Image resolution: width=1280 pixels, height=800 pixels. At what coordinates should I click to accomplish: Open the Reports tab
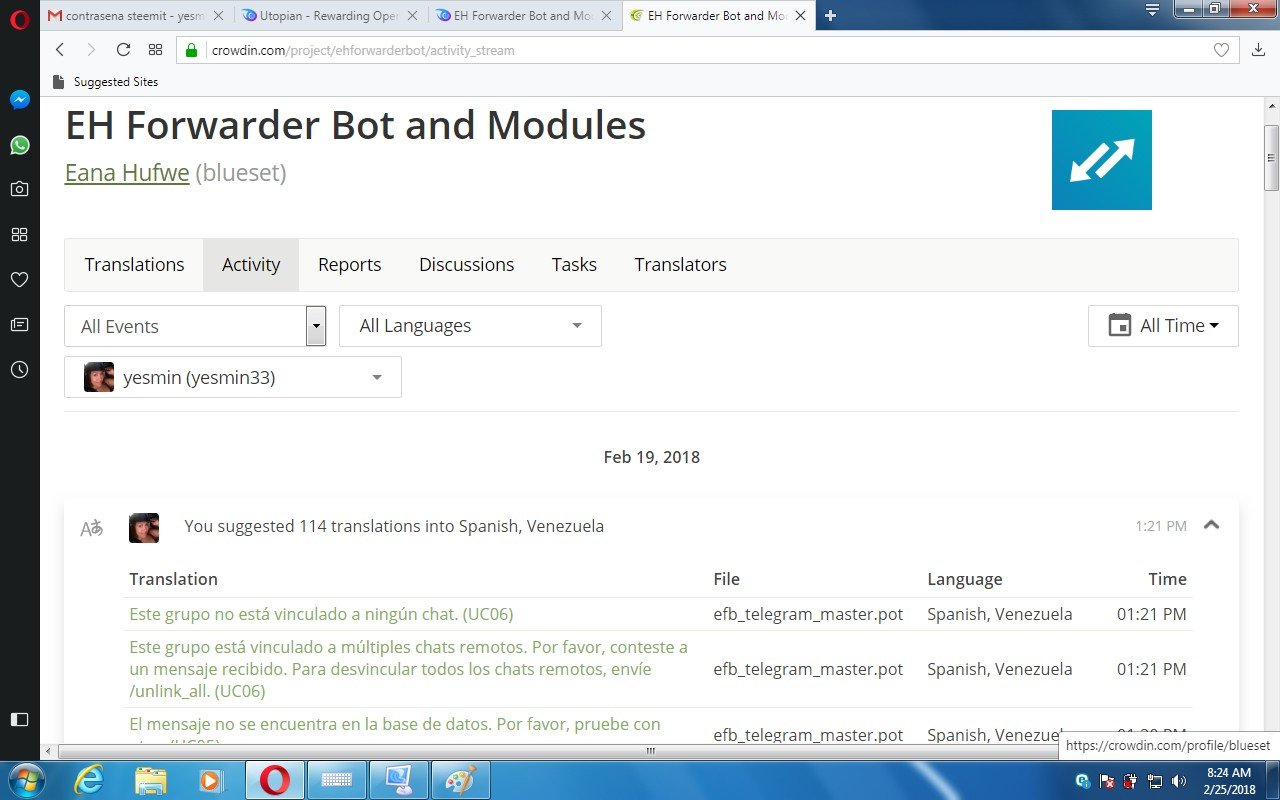349,265
